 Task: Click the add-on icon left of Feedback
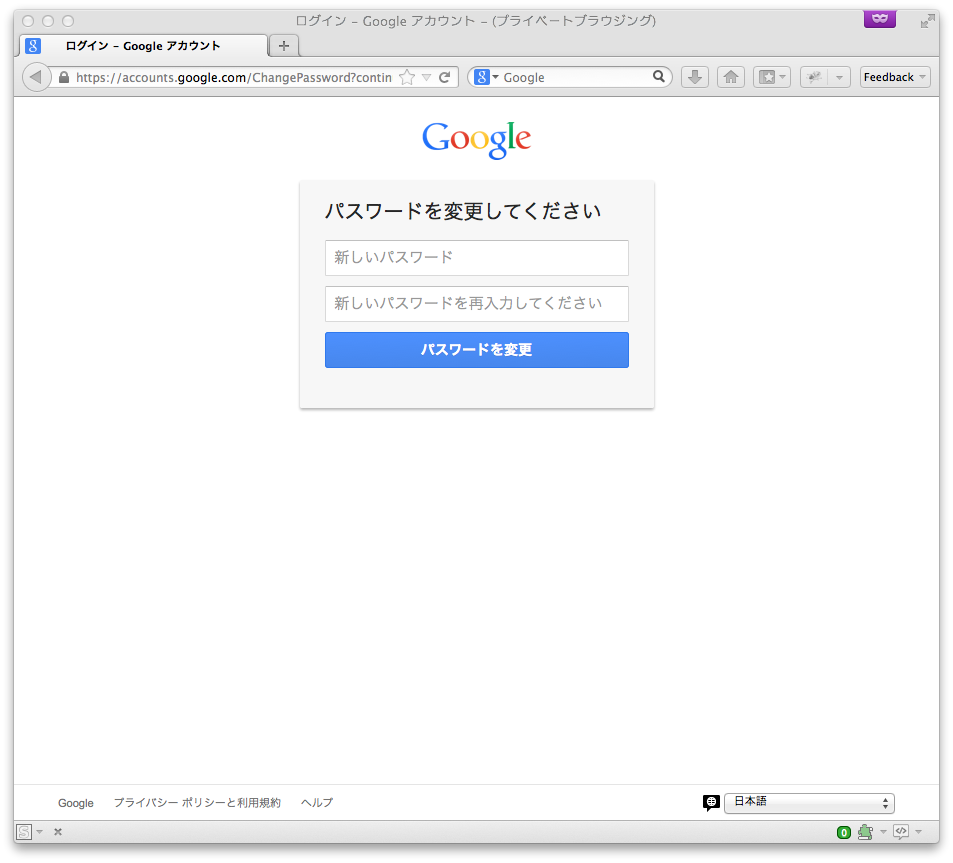(814, 77)
